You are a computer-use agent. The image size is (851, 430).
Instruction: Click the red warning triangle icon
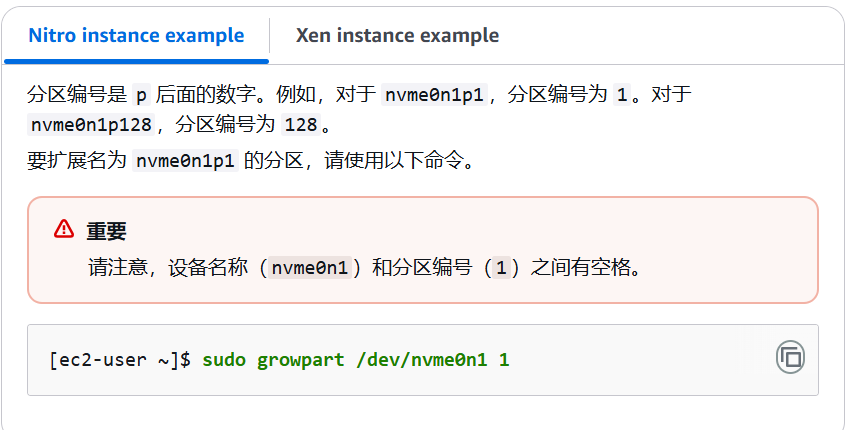(x=64, y=229)
